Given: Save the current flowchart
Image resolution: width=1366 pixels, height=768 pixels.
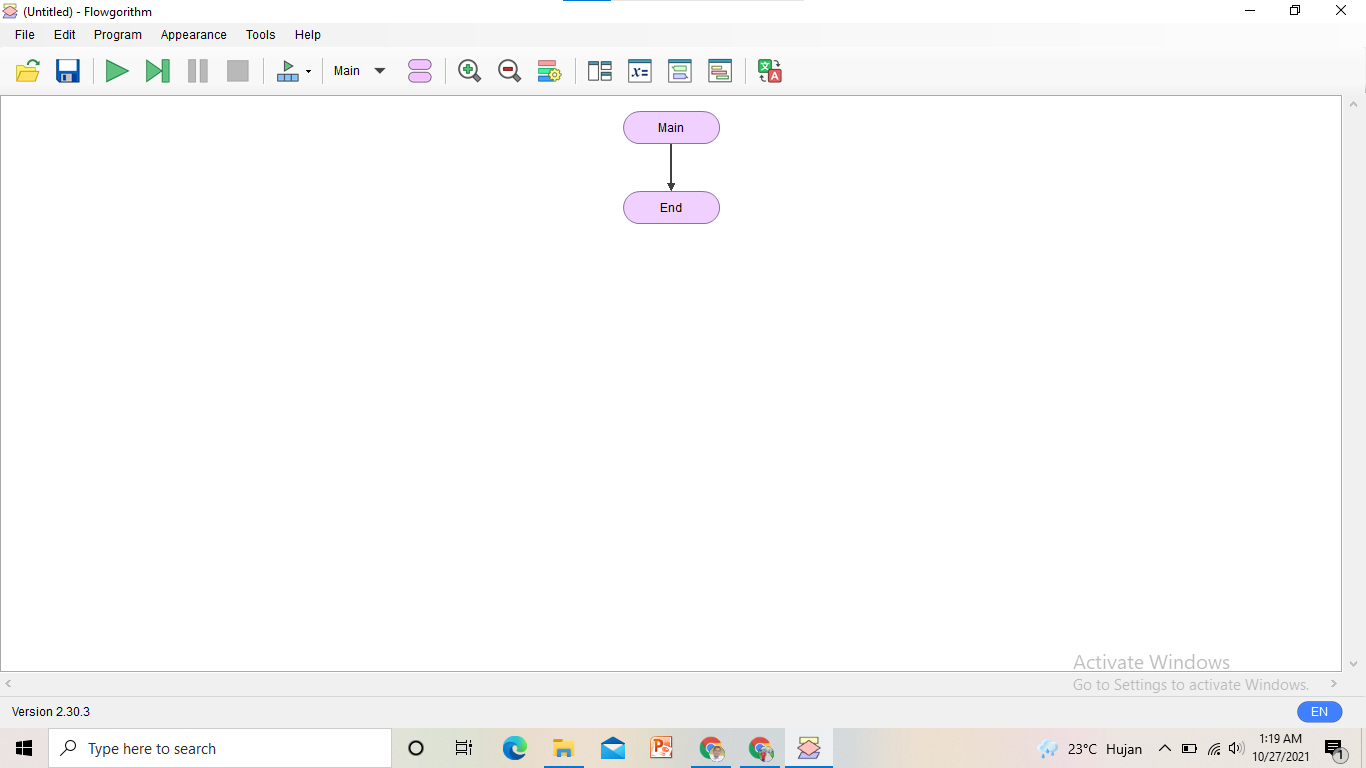Looking at the screenshot, I should (x=67, y=70).
